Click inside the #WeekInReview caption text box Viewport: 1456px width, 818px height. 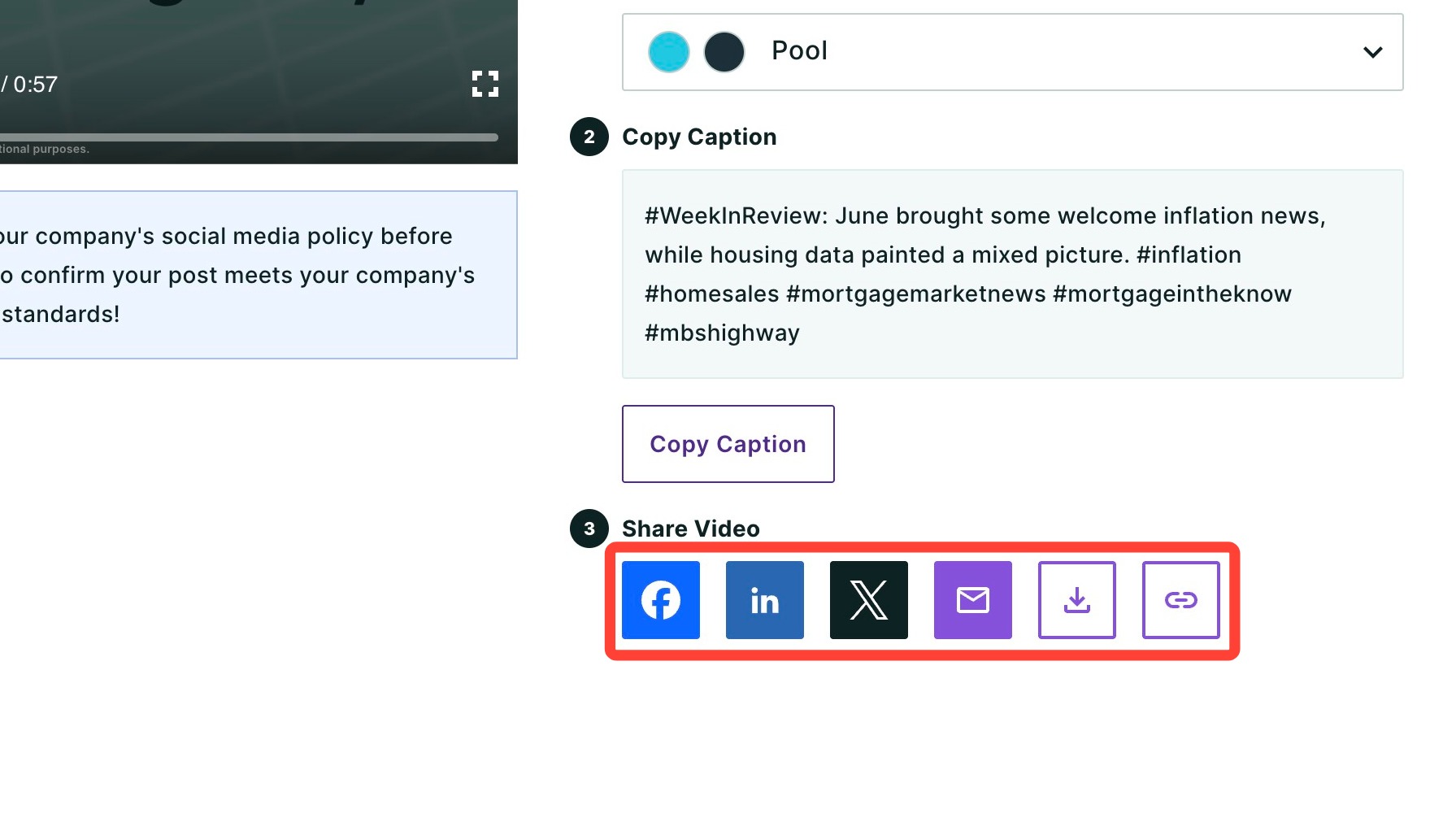click(x=1012, y=274)
